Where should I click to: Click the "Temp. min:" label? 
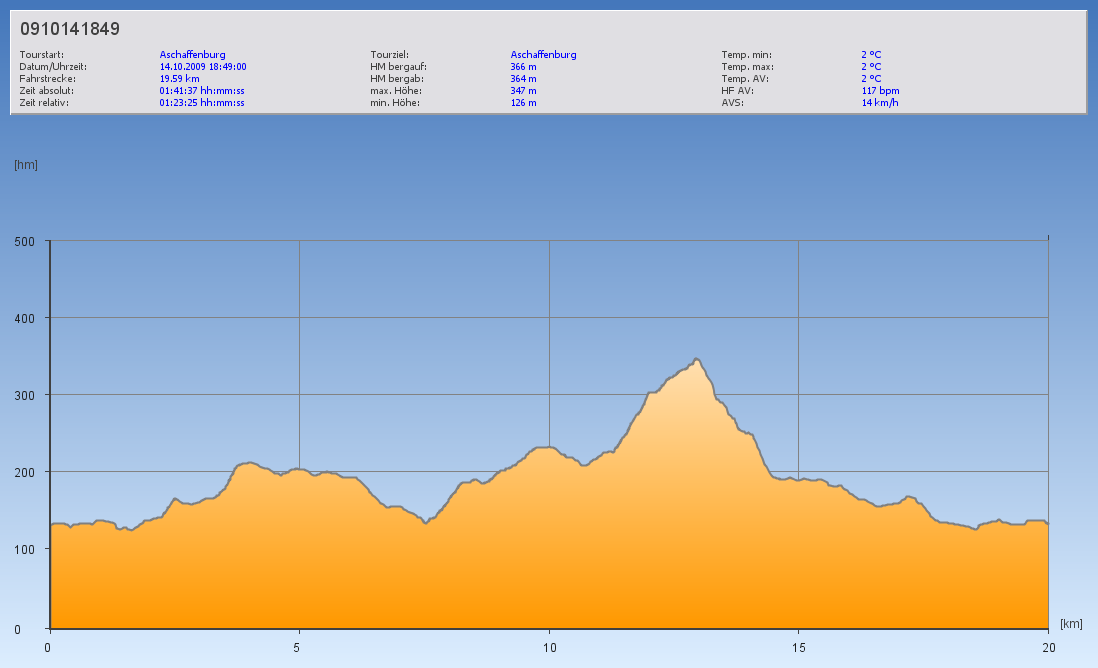(x=746, y=55)
